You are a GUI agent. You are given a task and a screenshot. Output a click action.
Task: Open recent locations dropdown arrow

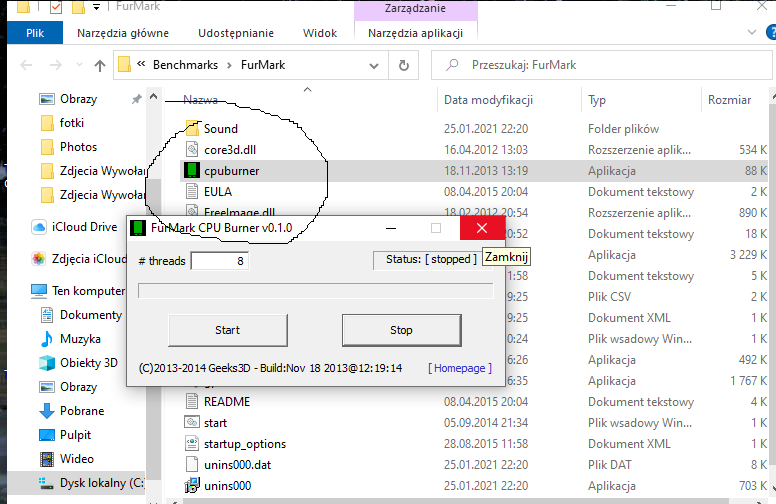pos(79,65)
